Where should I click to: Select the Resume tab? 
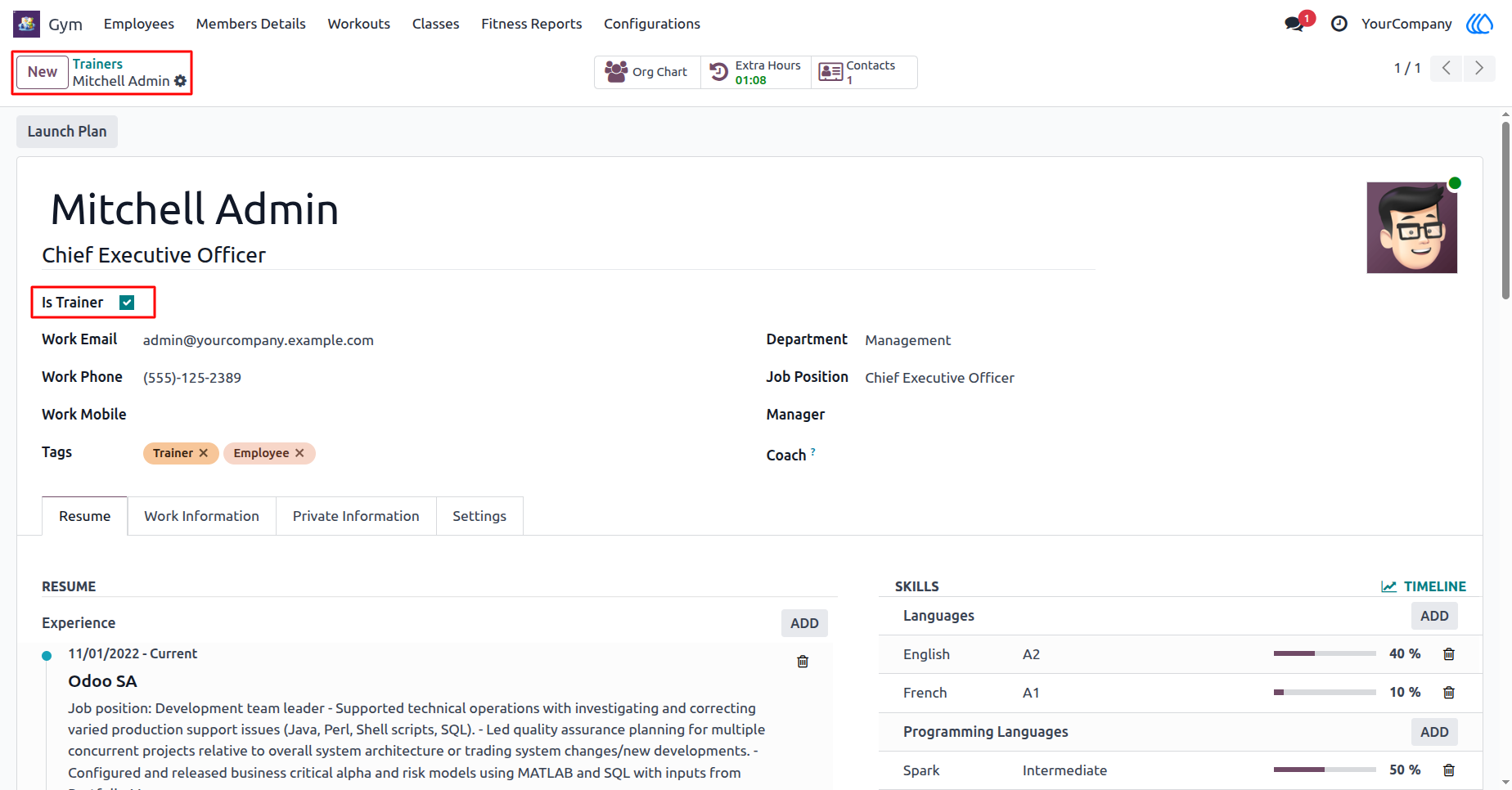pos(85,516)
